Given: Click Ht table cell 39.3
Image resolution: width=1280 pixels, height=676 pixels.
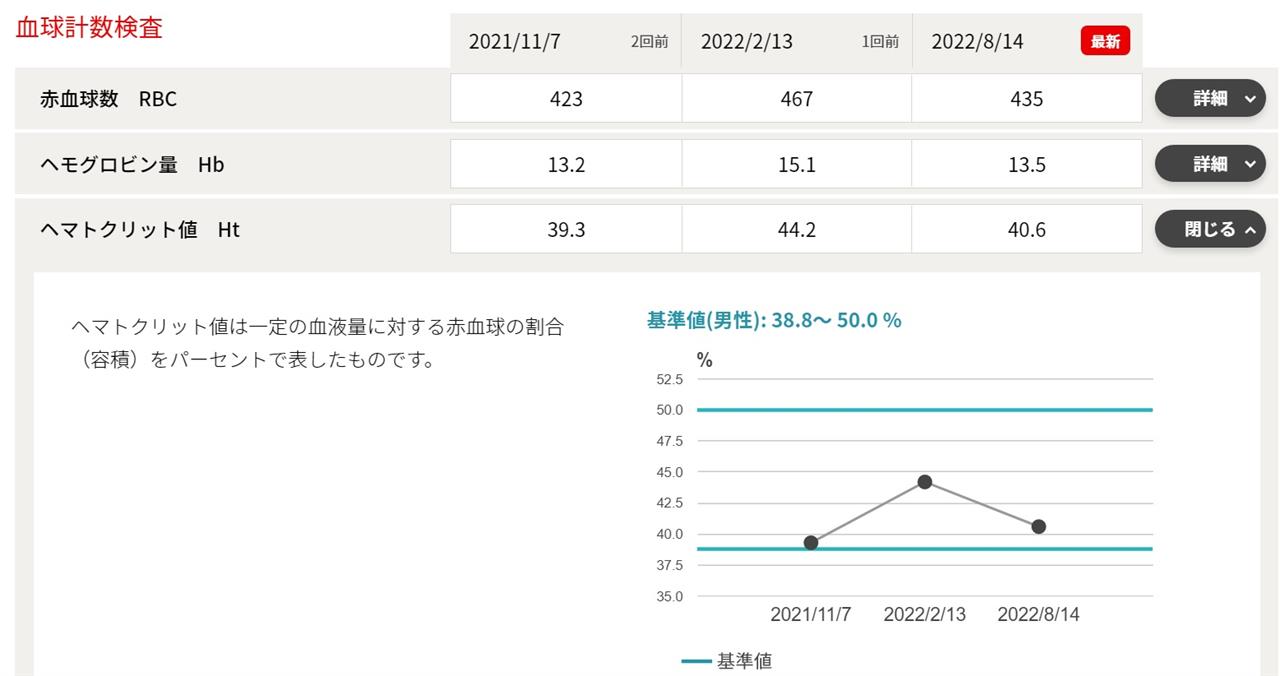Looking at the screenshot, I should coord(566,229).
